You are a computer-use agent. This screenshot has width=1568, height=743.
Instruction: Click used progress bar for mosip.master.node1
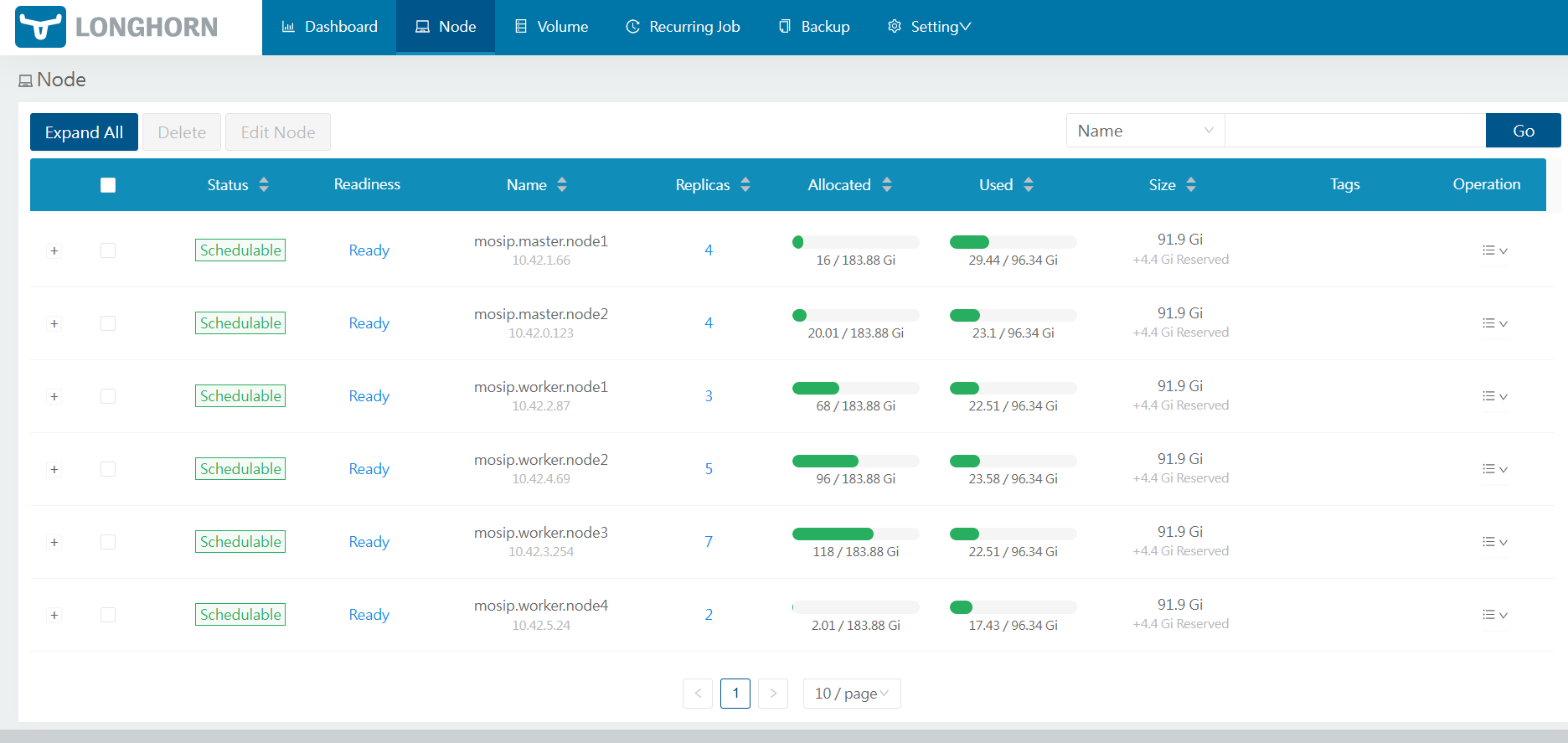[1014, 242]
